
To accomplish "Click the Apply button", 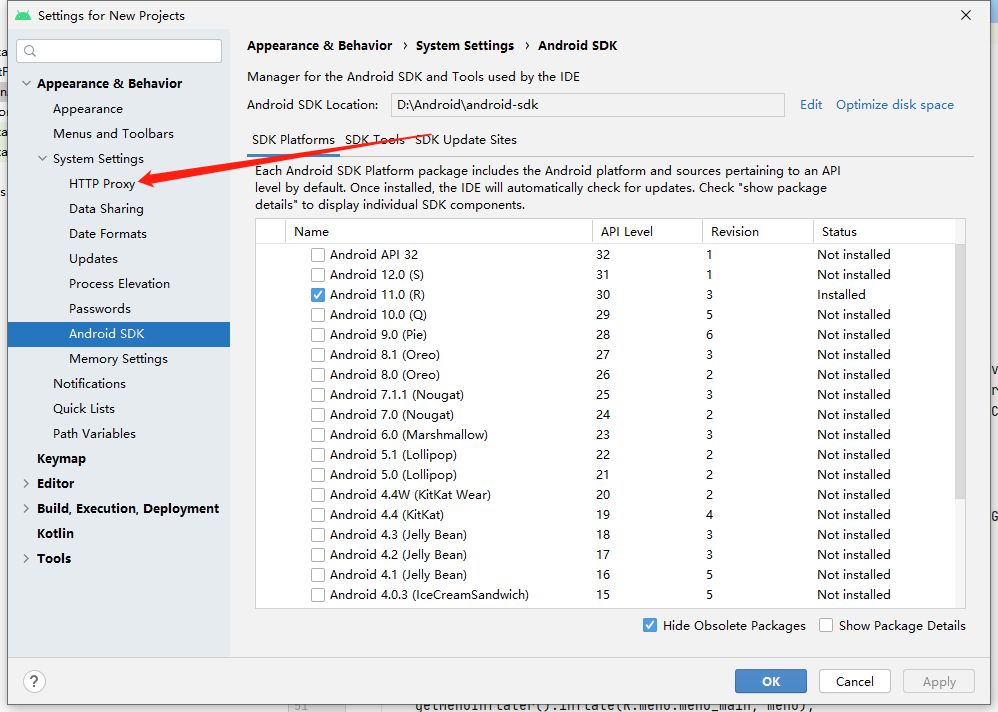I will pyautogui.click(x=939, y=681).
